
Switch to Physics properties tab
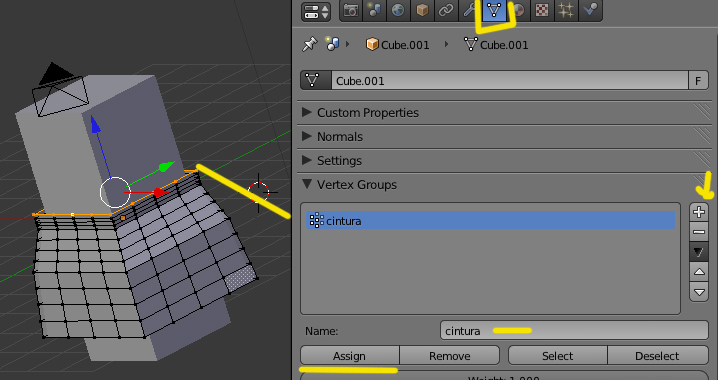coord(590,11)
